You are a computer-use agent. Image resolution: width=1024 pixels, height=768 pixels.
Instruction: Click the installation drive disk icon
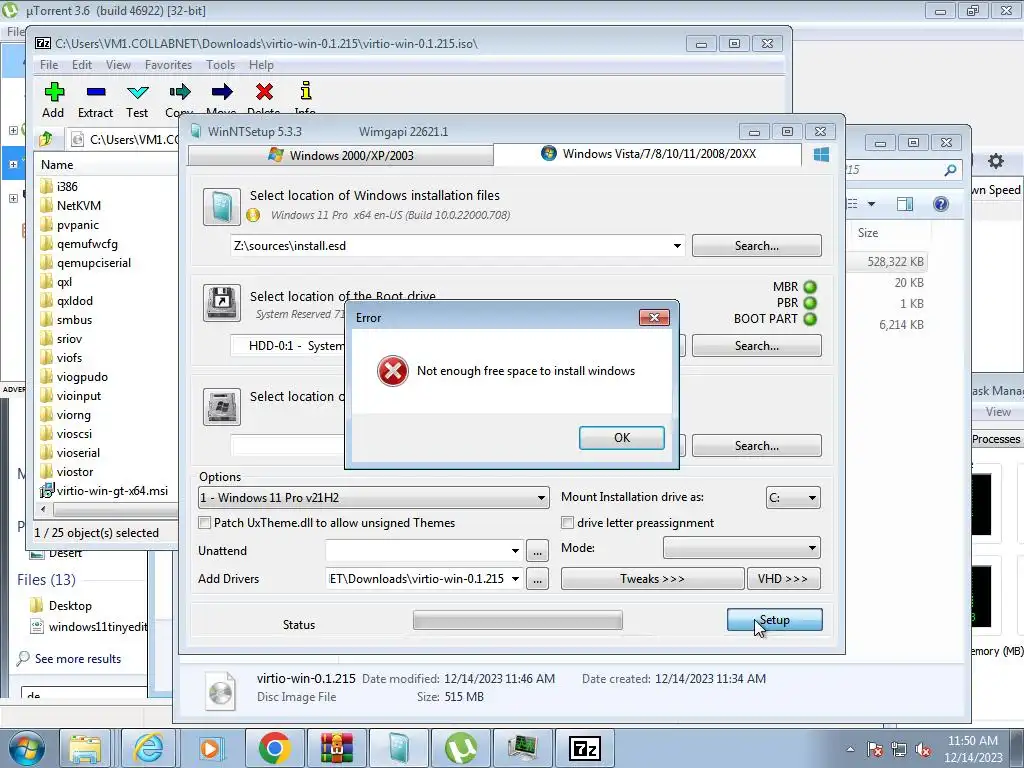(221, 406)
